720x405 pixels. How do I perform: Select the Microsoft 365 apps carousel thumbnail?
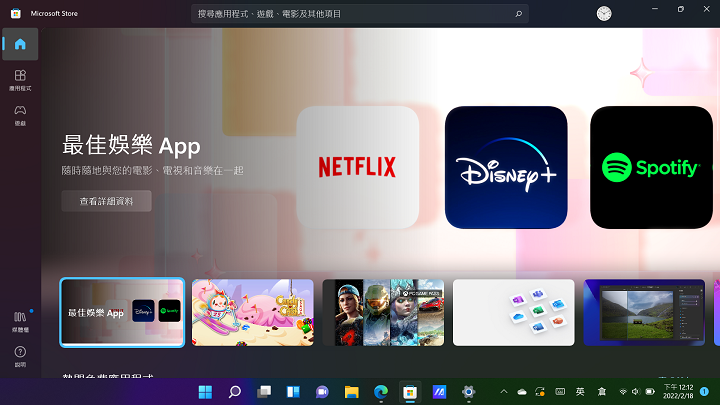[513, 313]
